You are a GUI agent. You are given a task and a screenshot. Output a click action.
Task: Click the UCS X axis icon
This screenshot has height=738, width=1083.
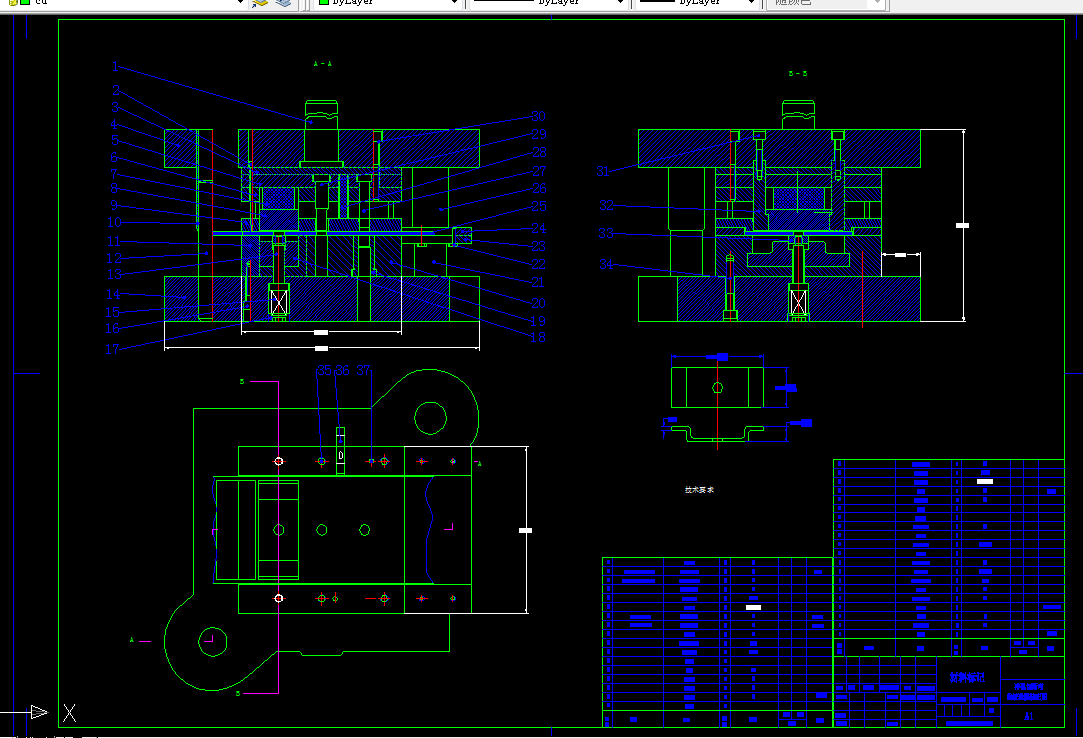70,713
